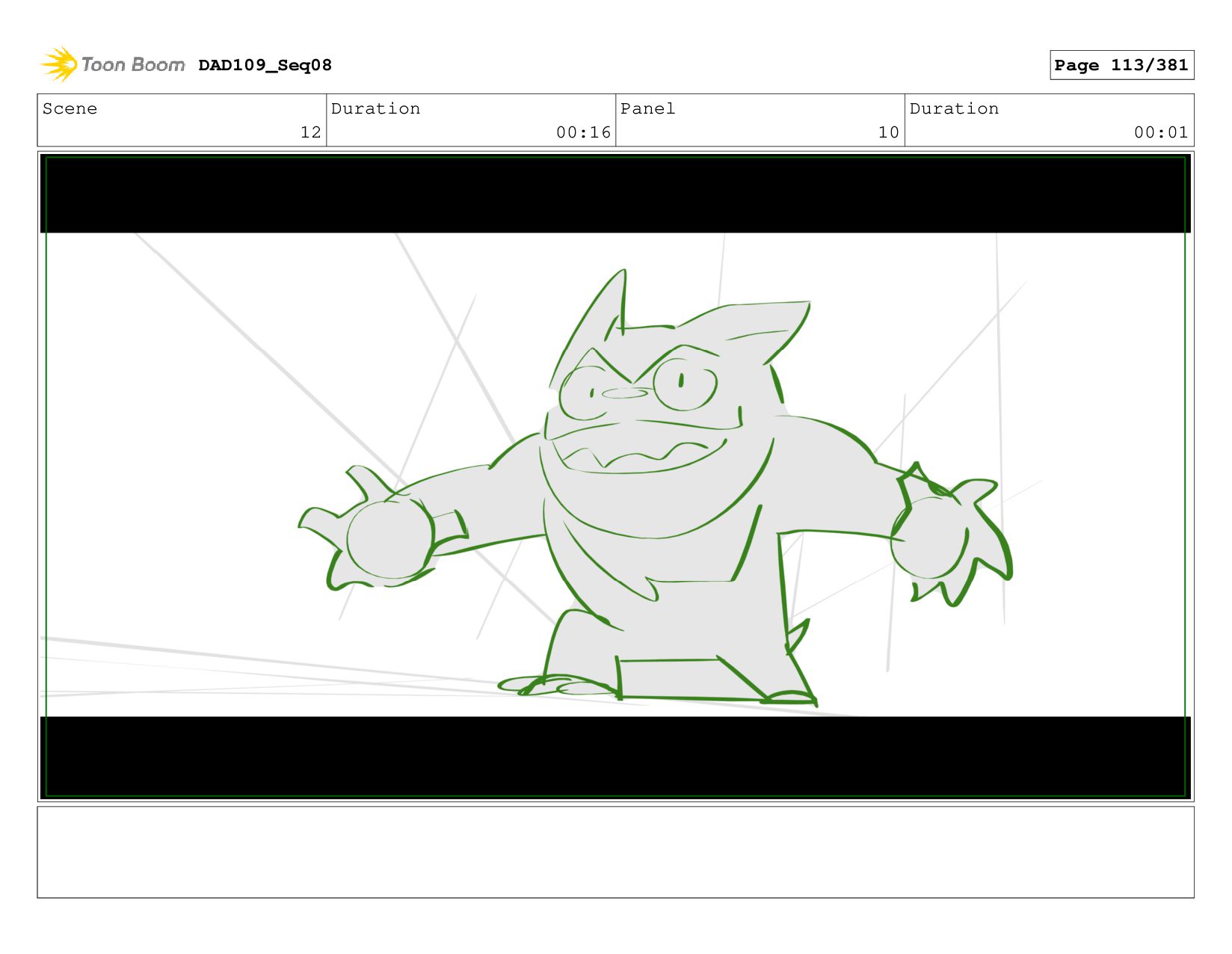
Task: Click the Toon Boom logo icon
Action: coord(59,64)
